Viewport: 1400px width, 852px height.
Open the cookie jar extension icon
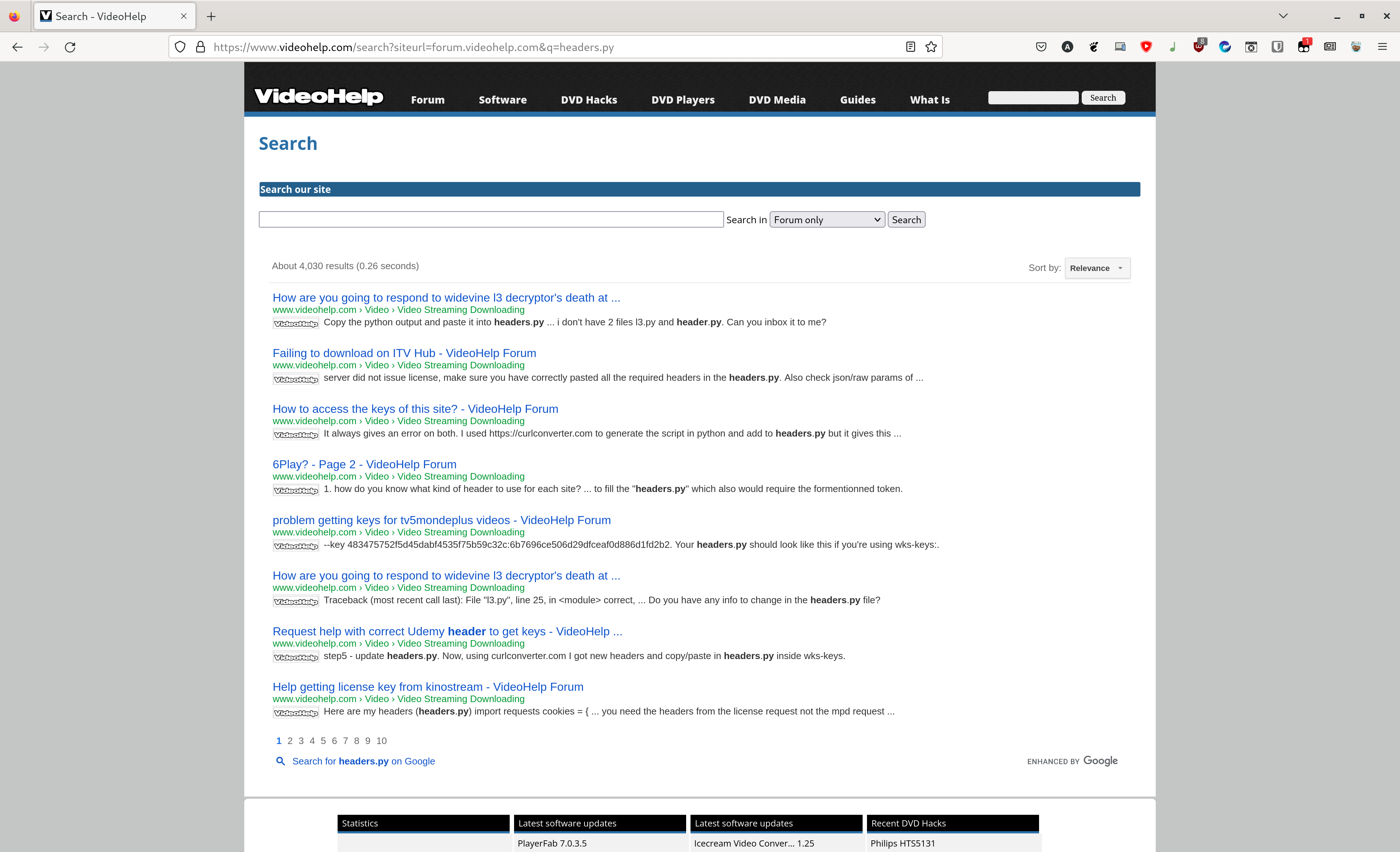click(1356, 47)
